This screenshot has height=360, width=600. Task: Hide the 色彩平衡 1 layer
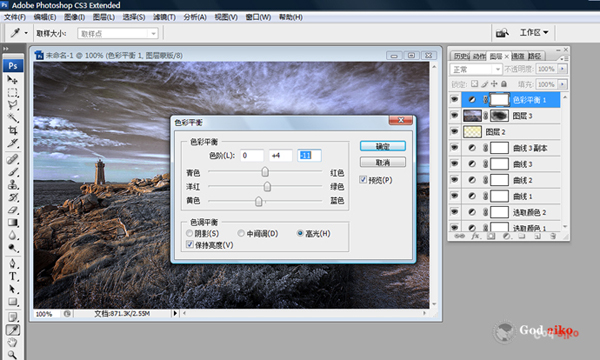click(x=454, y=99)
